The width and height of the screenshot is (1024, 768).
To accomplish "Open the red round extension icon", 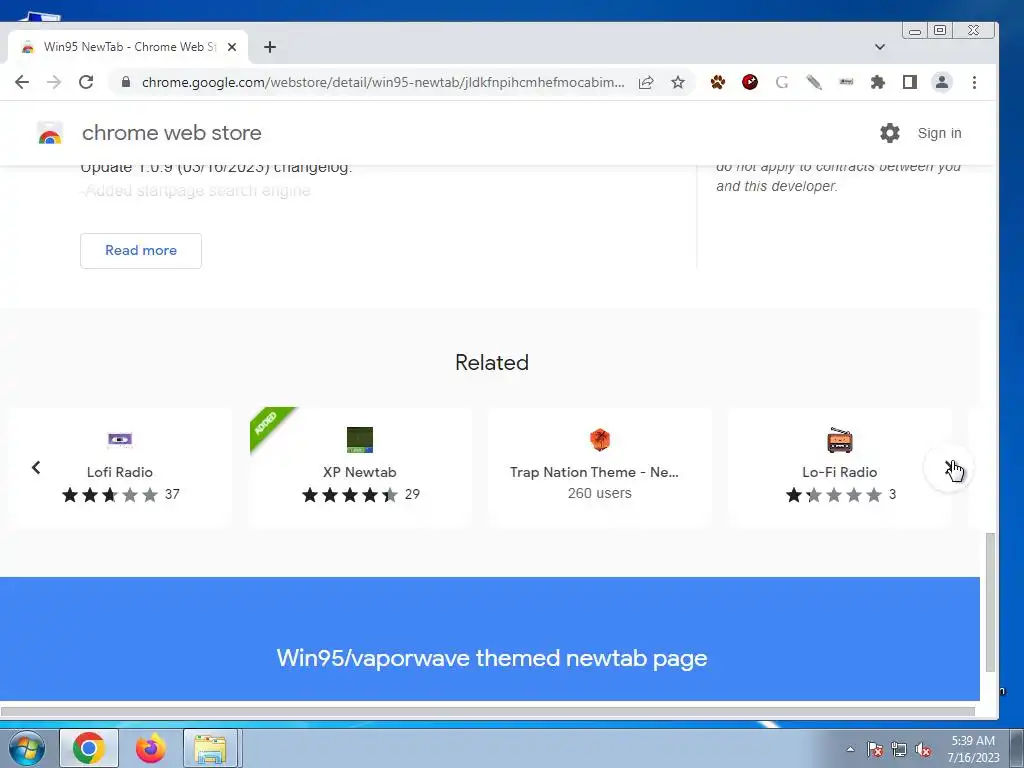I will 750,82.
